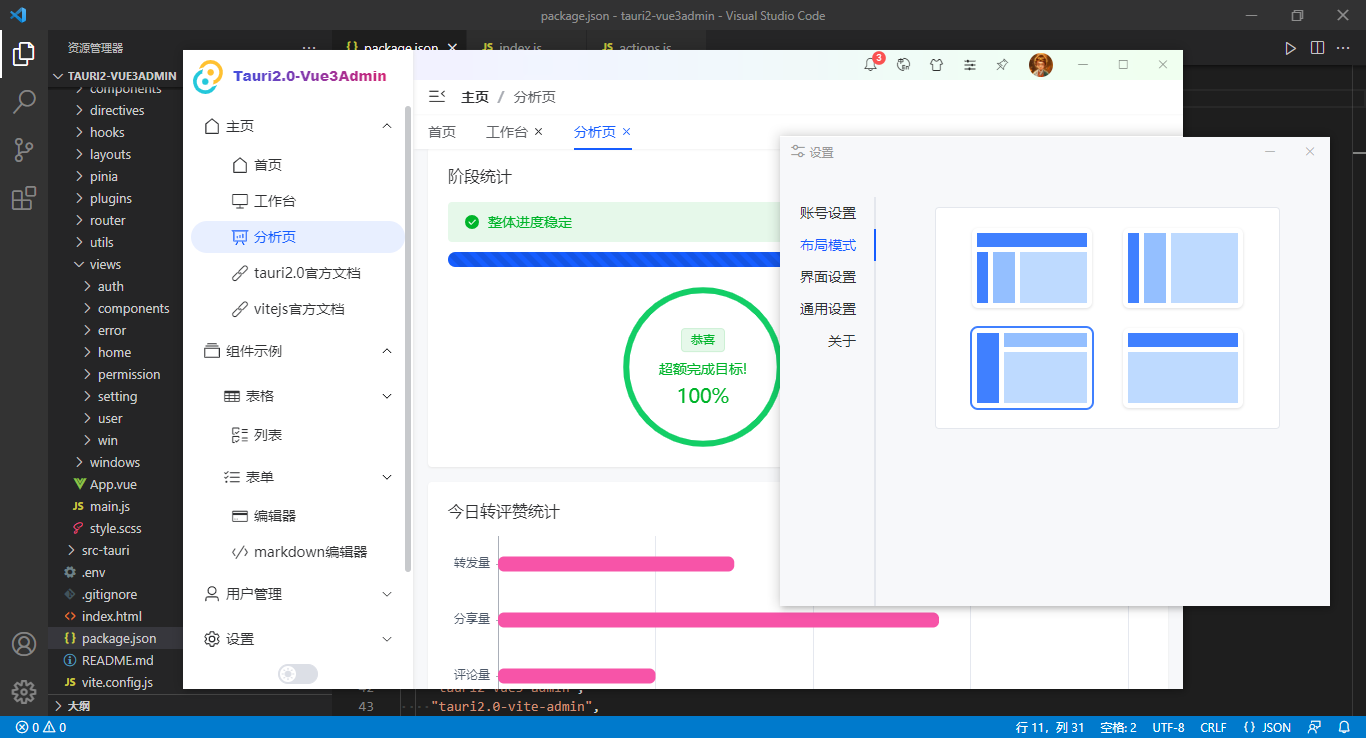Click the feedback icon in status bar
Viewport: 1366px width, 738px height.
click(1316, 728)
